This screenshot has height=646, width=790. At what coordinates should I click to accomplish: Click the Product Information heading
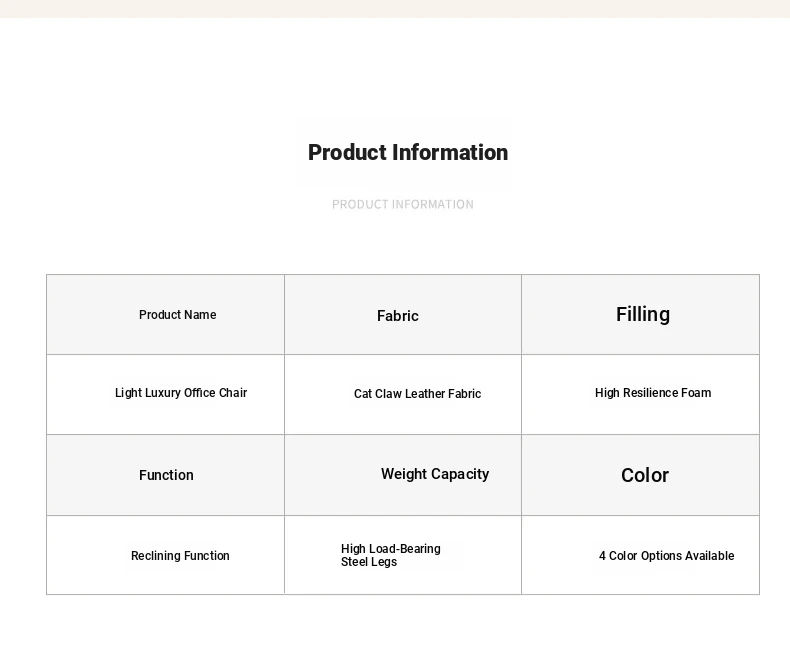408,153
